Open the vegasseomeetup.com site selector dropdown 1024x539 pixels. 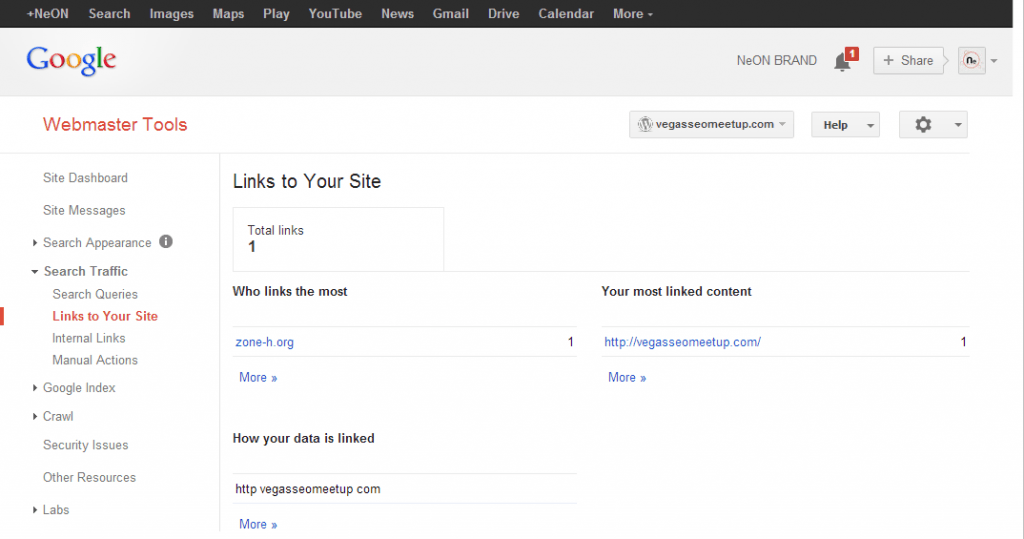click(711, 124)
